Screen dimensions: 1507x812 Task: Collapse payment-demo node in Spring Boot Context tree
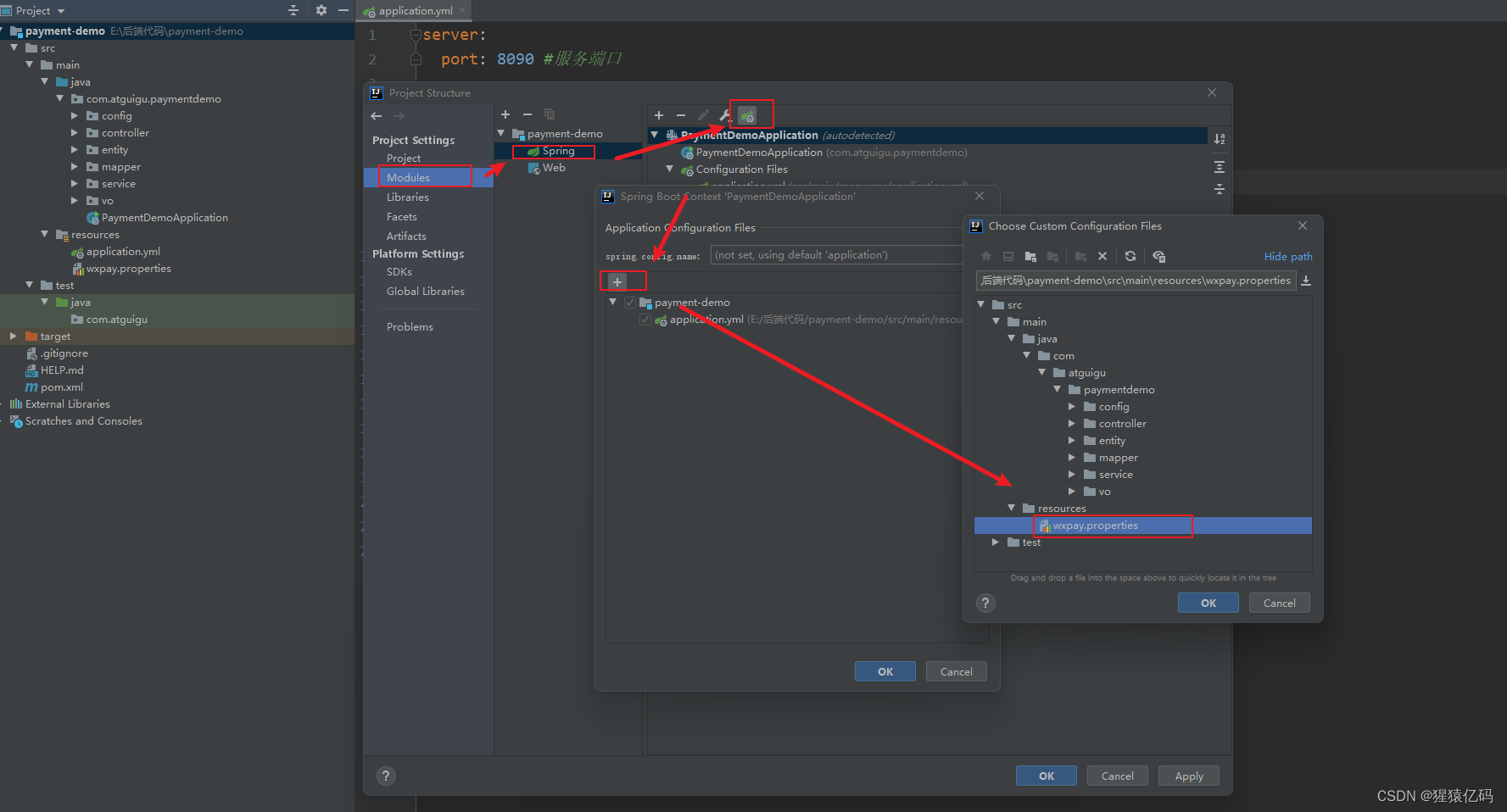click(x=612, y=302)
